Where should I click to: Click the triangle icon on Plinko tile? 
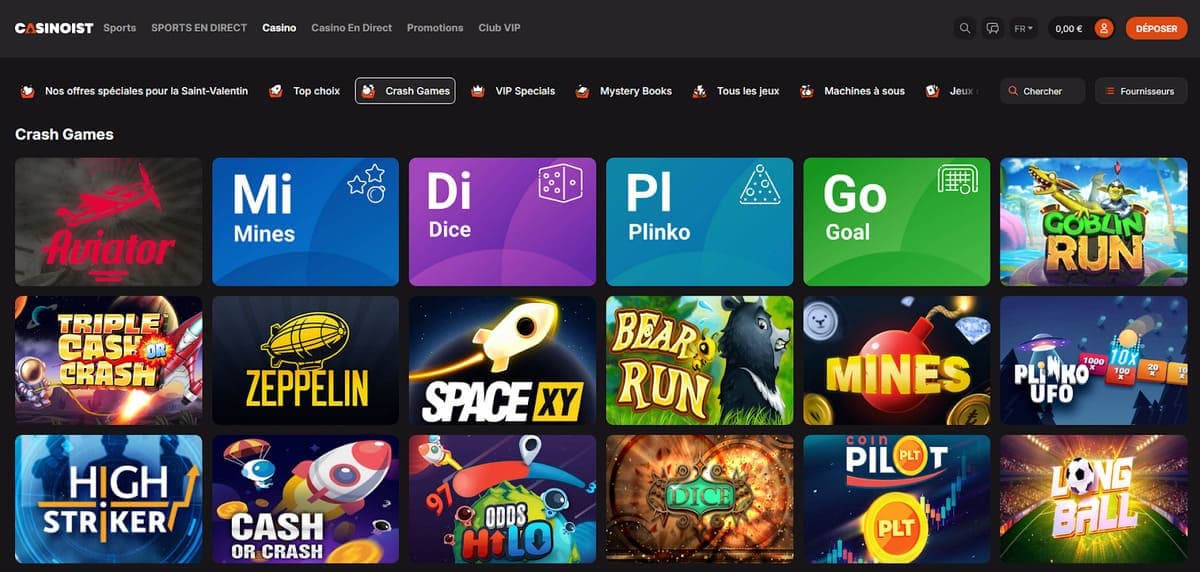(759, 184)
